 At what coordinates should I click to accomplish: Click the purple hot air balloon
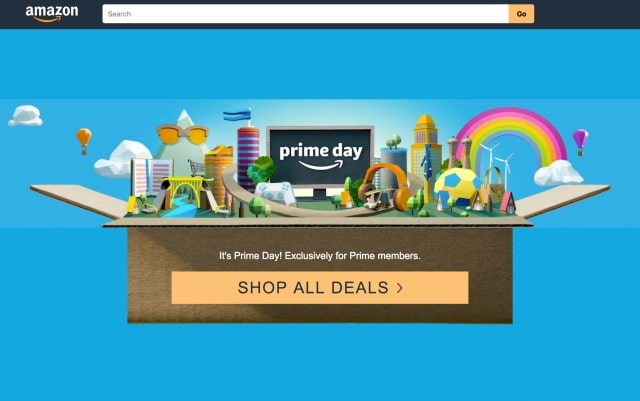(580, 142)
